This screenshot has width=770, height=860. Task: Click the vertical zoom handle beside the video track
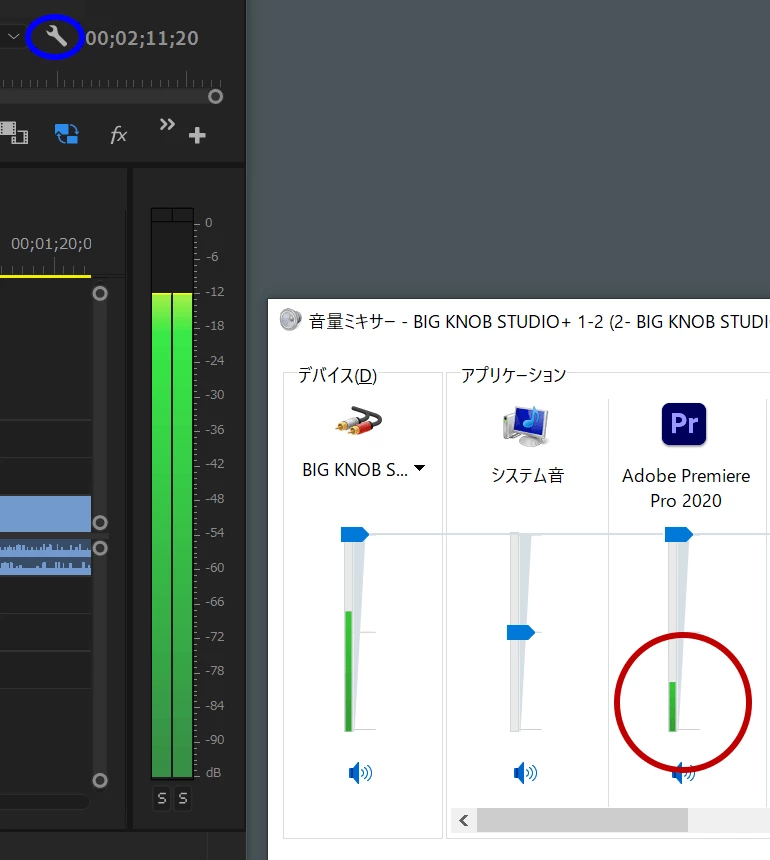point(100,522)
